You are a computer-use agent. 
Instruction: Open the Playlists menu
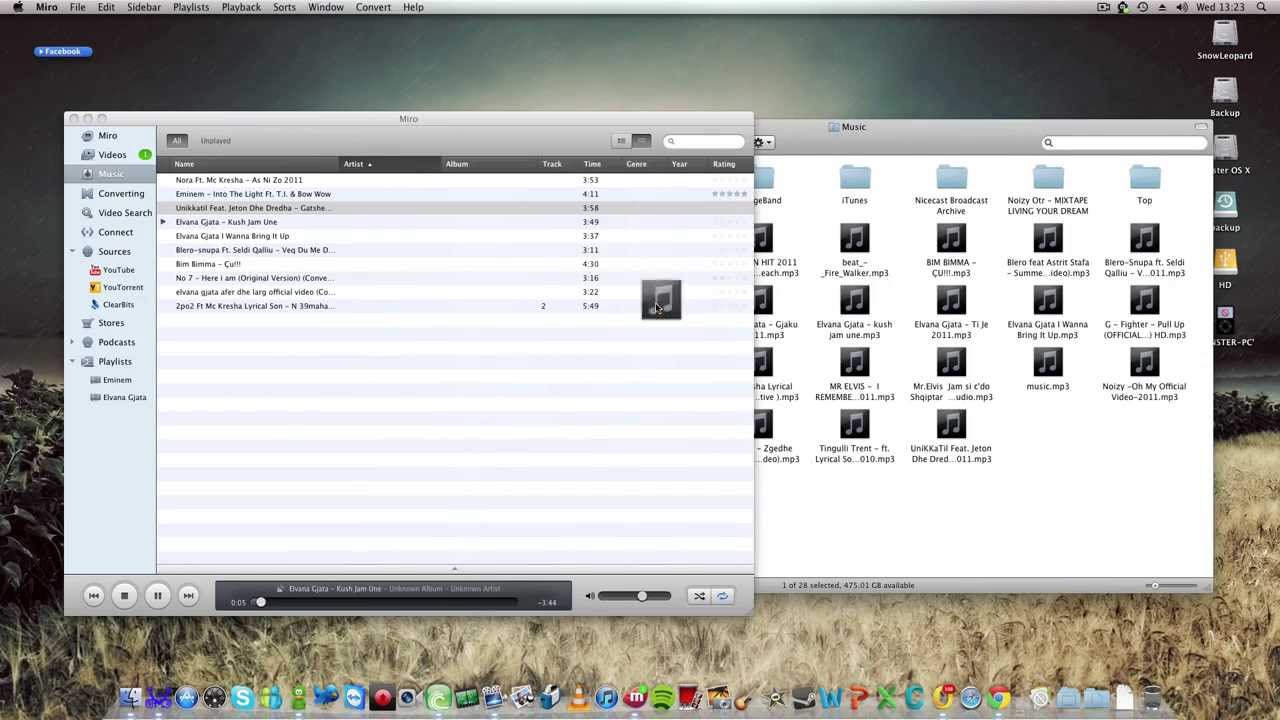[191, 7]
